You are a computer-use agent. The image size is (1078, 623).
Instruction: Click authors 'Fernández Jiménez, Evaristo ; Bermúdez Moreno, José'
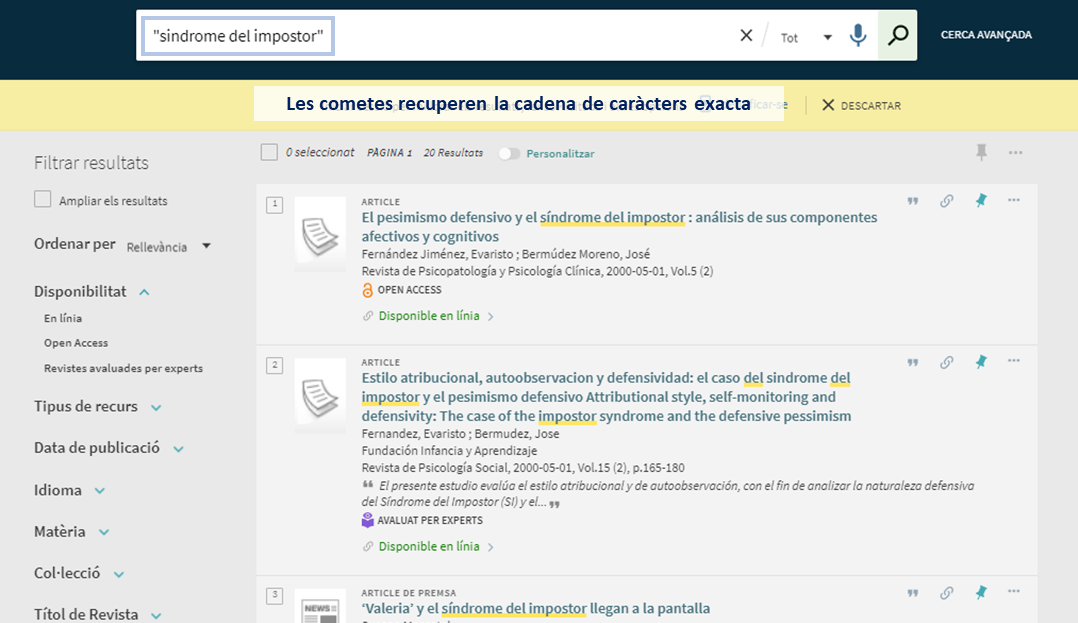[505, 254]
